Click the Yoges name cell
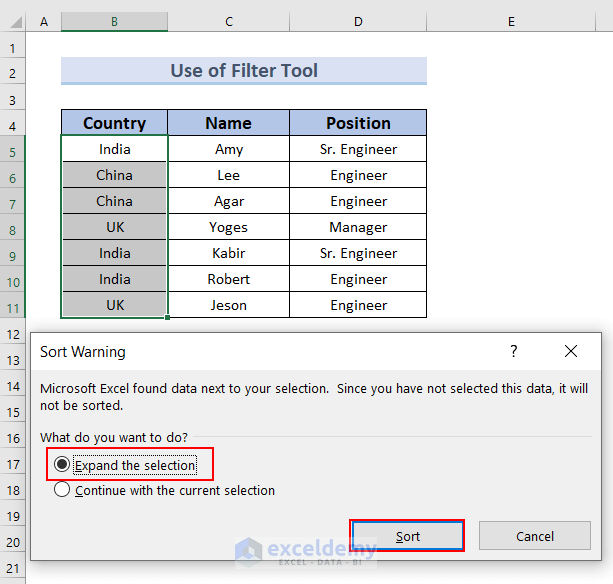This screenshot has height=584, width=613. pyautogui.click(x=229, y=227)
